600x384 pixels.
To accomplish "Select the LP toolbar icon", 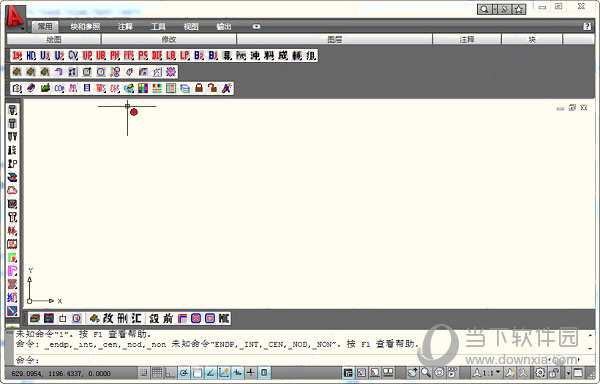I will point(185,56).
